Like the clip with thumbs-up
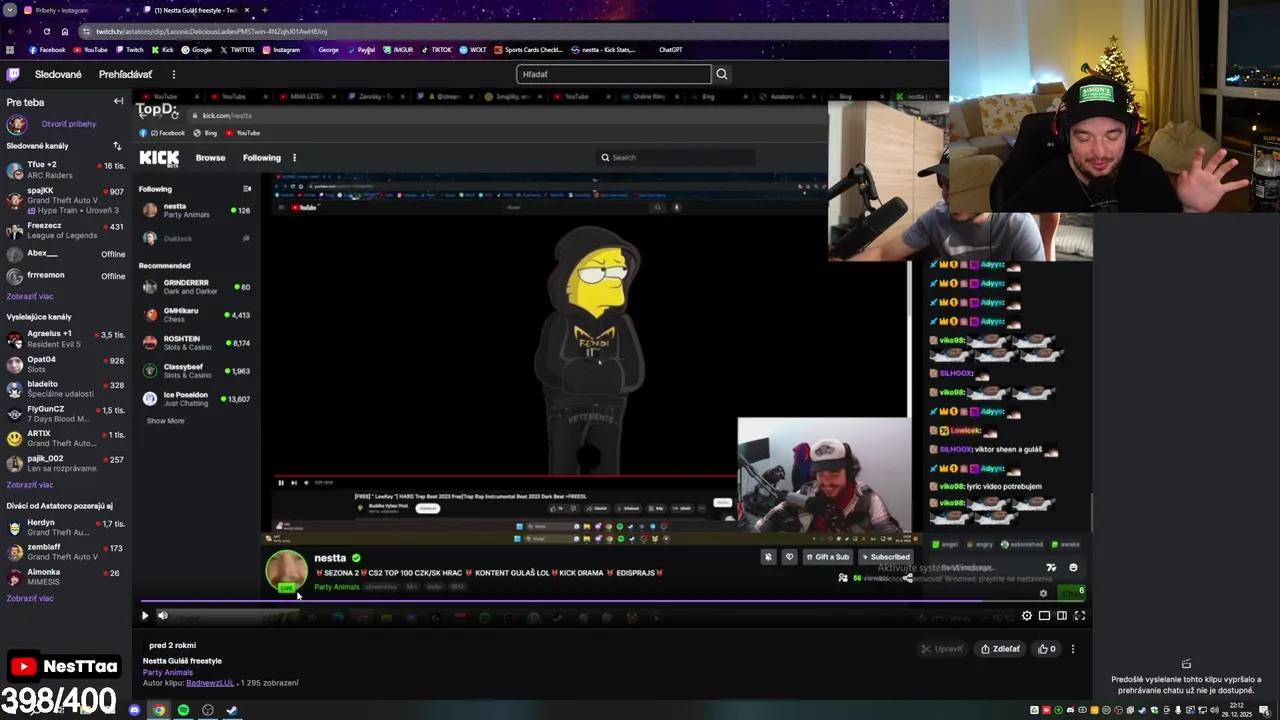1280x720 pixels. pyautogui.click(x=1047, y=649)
